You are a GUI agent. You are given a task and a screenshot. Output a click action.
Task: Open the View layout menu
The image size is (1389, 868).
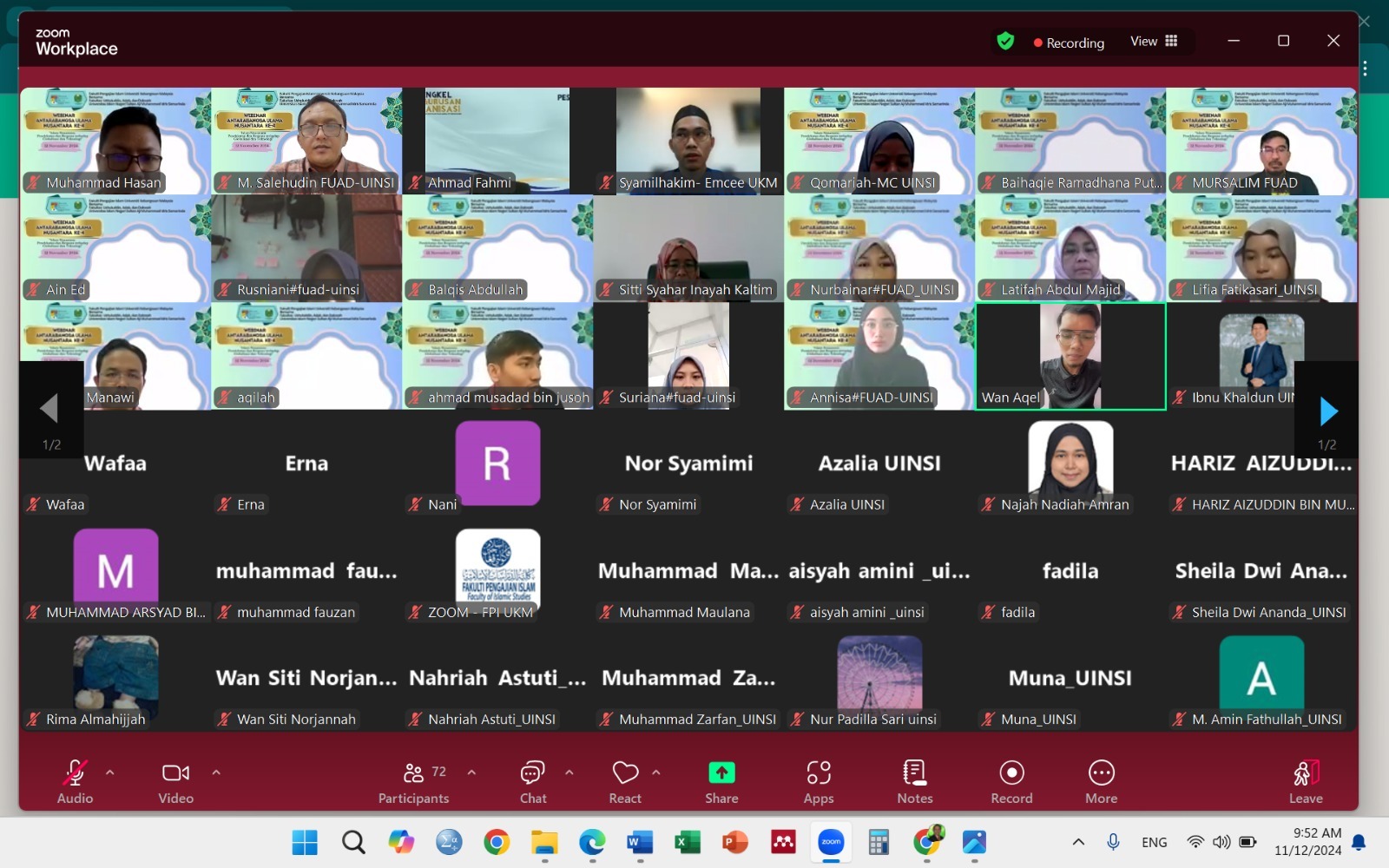click(1154, 41)
